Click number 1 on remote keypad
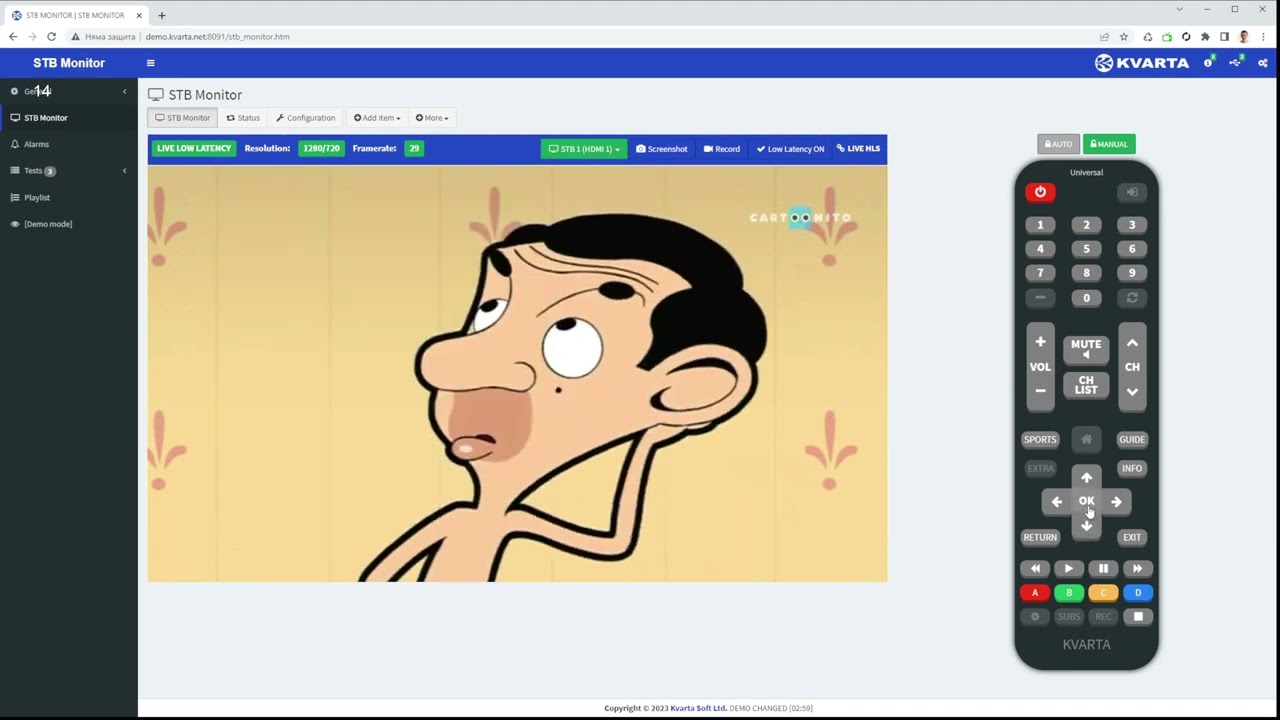 [1040, 225]
